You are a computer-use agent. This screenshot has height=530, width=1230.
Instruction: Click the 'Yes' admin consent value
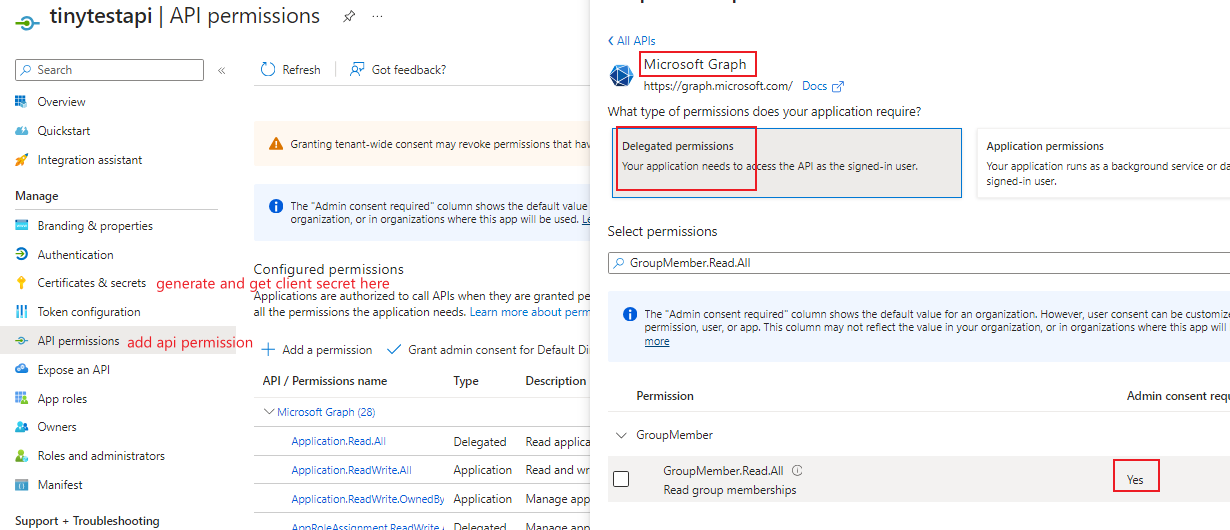point(1135,480)
